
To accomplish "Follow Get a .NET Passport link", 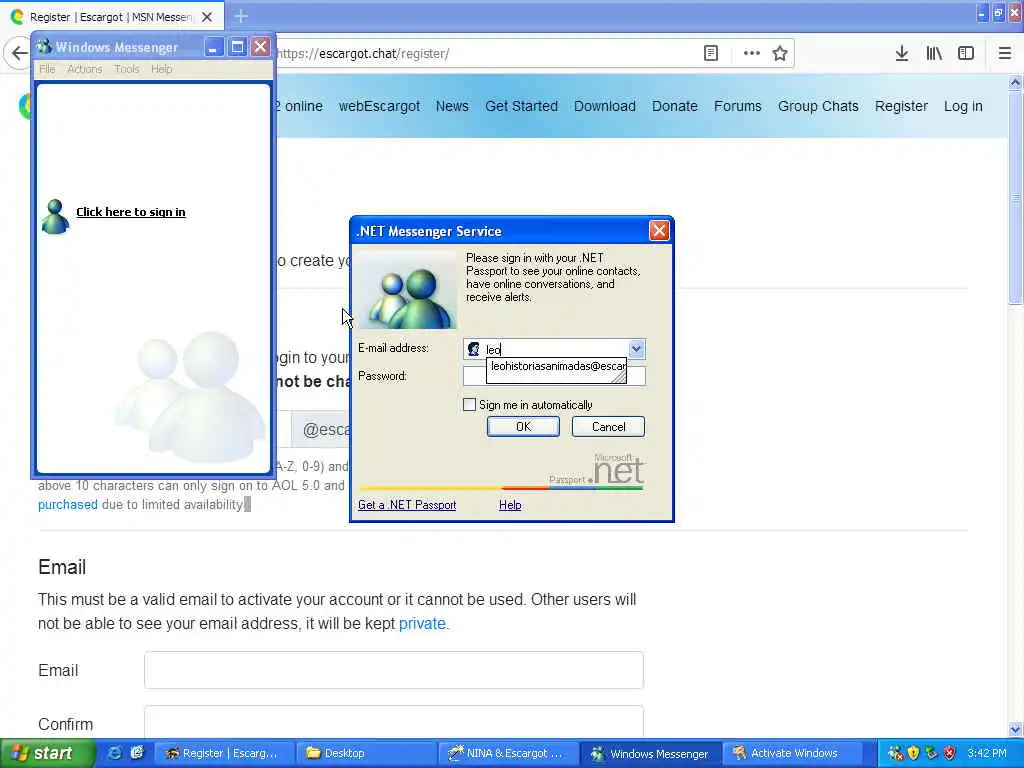I will (x=407, y=505).
